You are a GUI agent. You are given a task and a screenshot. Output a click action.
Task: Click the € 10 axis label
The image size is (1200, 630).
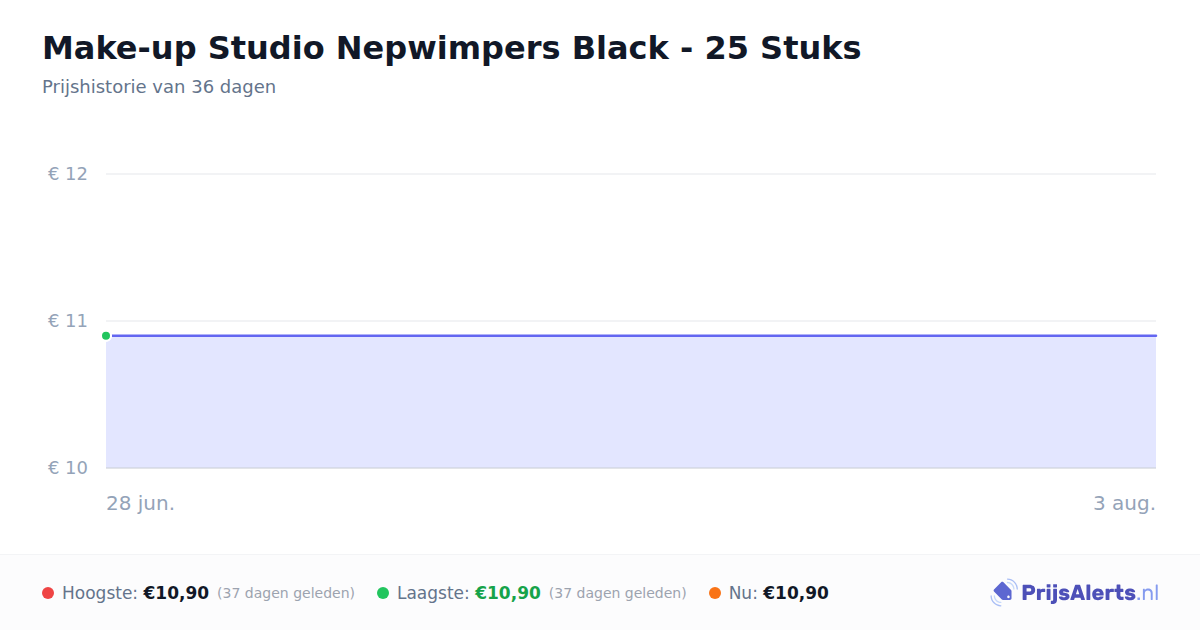pyautogui.click(x=68, y=468)
